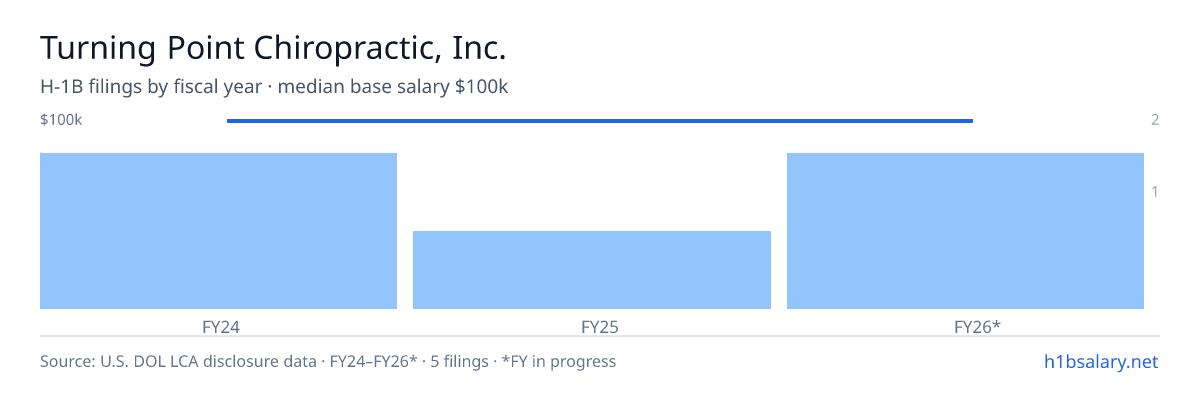Select the chart title Turning Point Chiropractic, Inc.
The height and width of the screenshot is (400, 1200).
pos(273,48)
